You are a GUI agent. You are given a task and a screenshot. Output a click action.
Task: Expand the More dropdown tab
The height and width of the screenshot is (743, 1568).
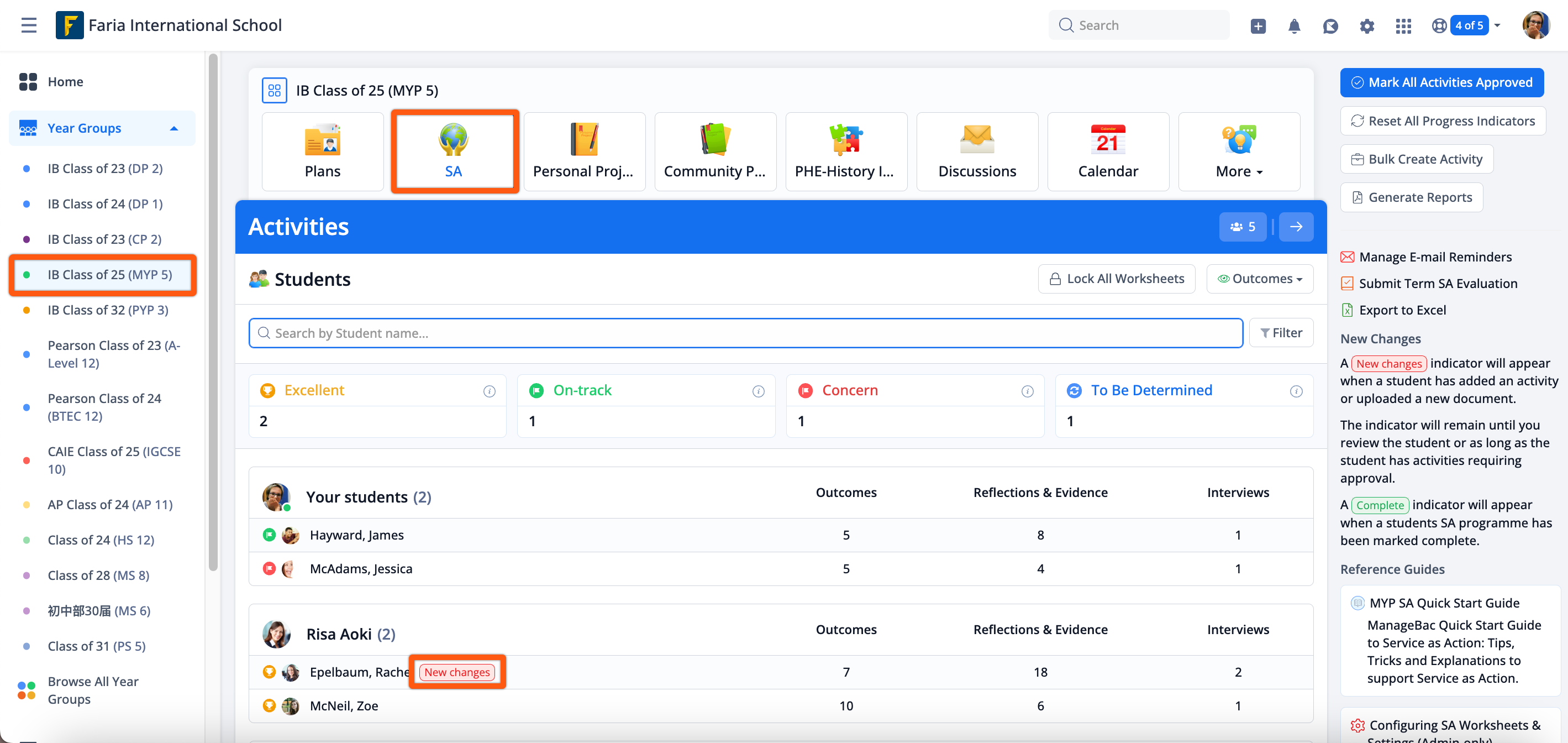tap(1239, 151)
